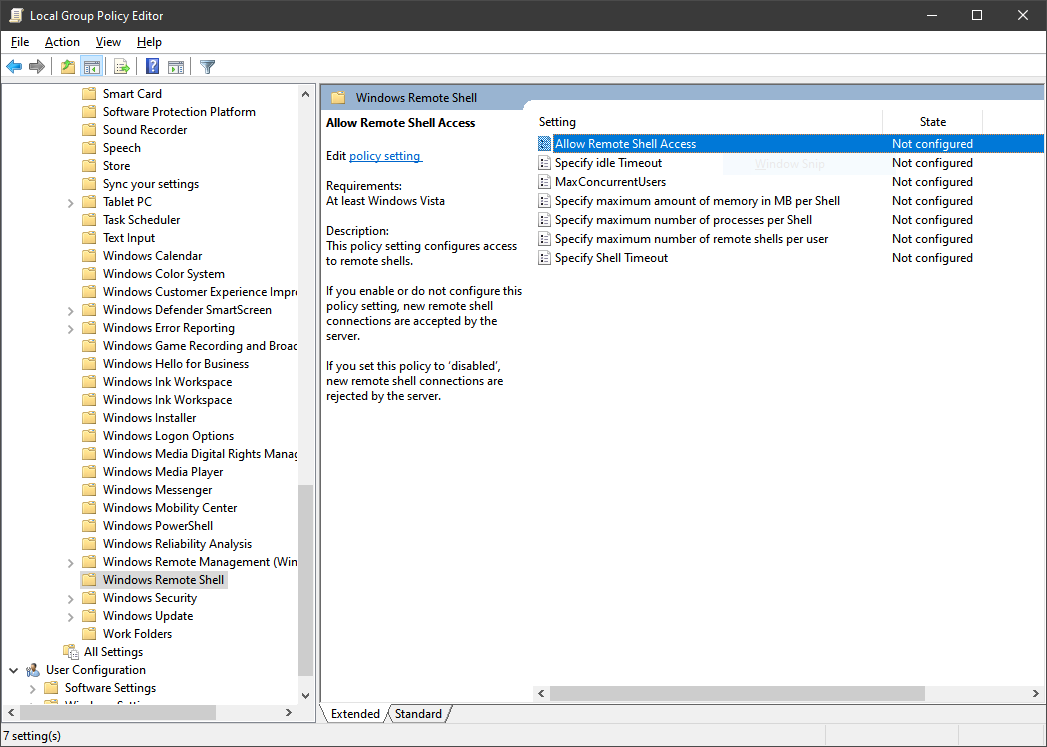Screen dimensions: 1047x747
Task: Select the Specify Shell Timeout setting
Action: (613, 257)
